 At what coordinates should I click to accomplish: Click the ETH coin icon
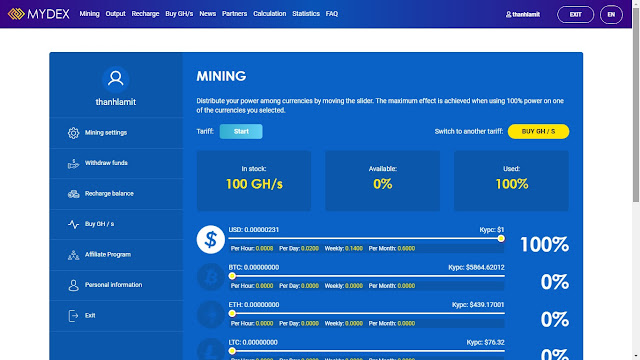[211, 315]
